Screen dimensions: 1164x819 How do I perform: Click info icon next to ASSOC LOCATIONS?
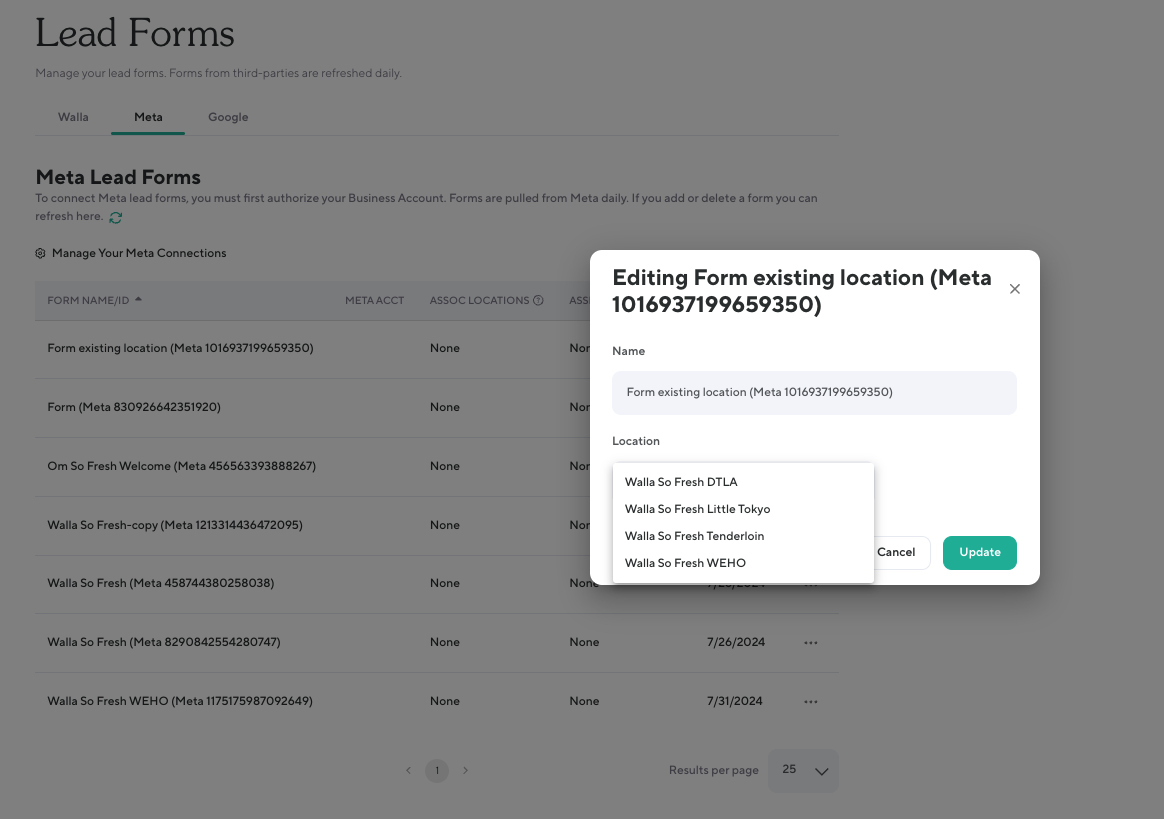(538, 300)
